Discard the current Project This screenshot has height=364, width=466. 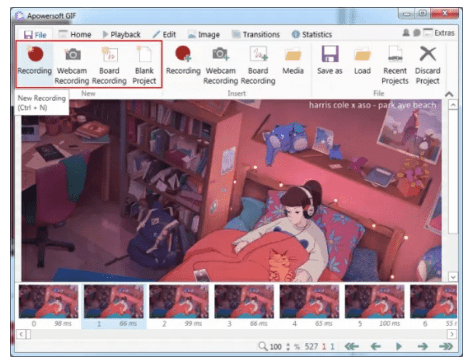click(428, 65)
